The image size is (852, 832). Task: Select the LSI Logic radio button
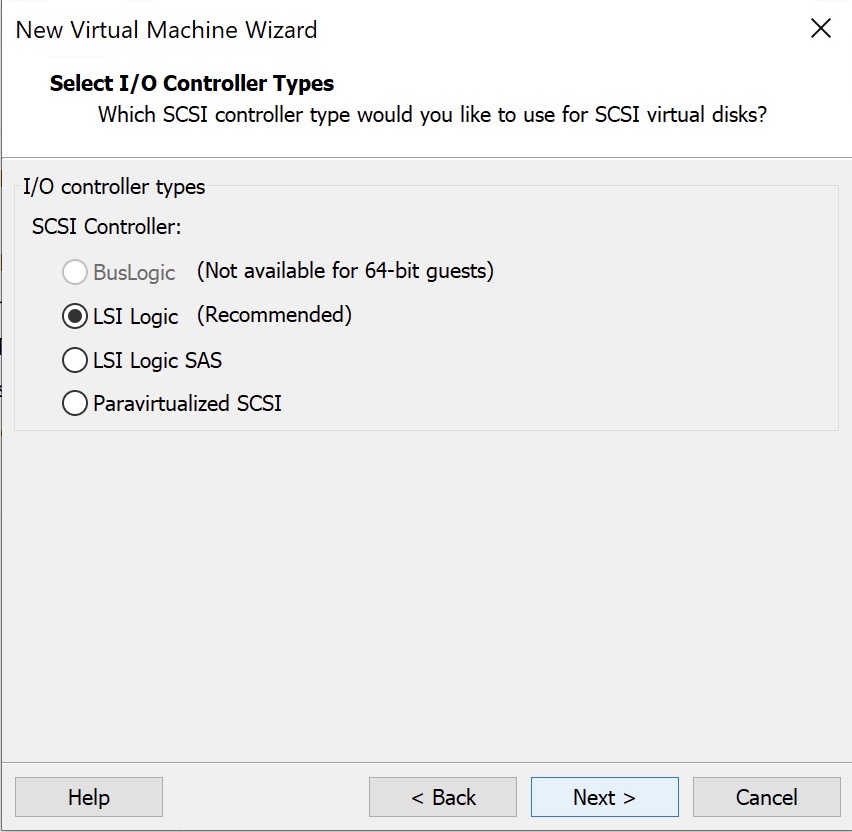click(75, 316)
